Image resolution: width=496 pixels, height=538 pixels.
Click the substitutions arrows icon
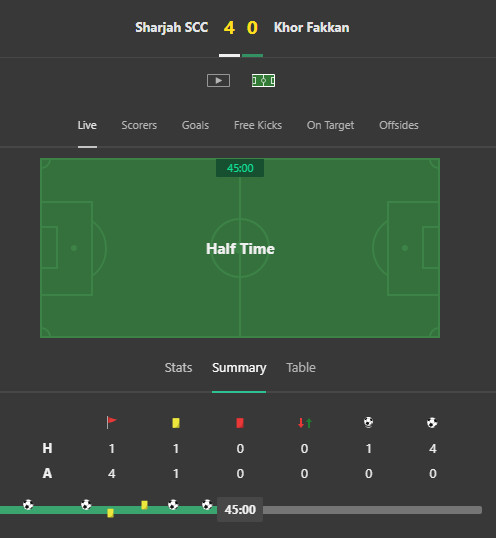(x=305, y=423)
